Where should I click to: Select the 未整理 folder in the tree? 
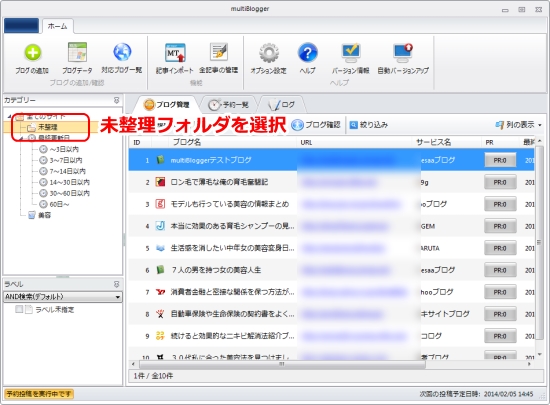pos(47,127)
